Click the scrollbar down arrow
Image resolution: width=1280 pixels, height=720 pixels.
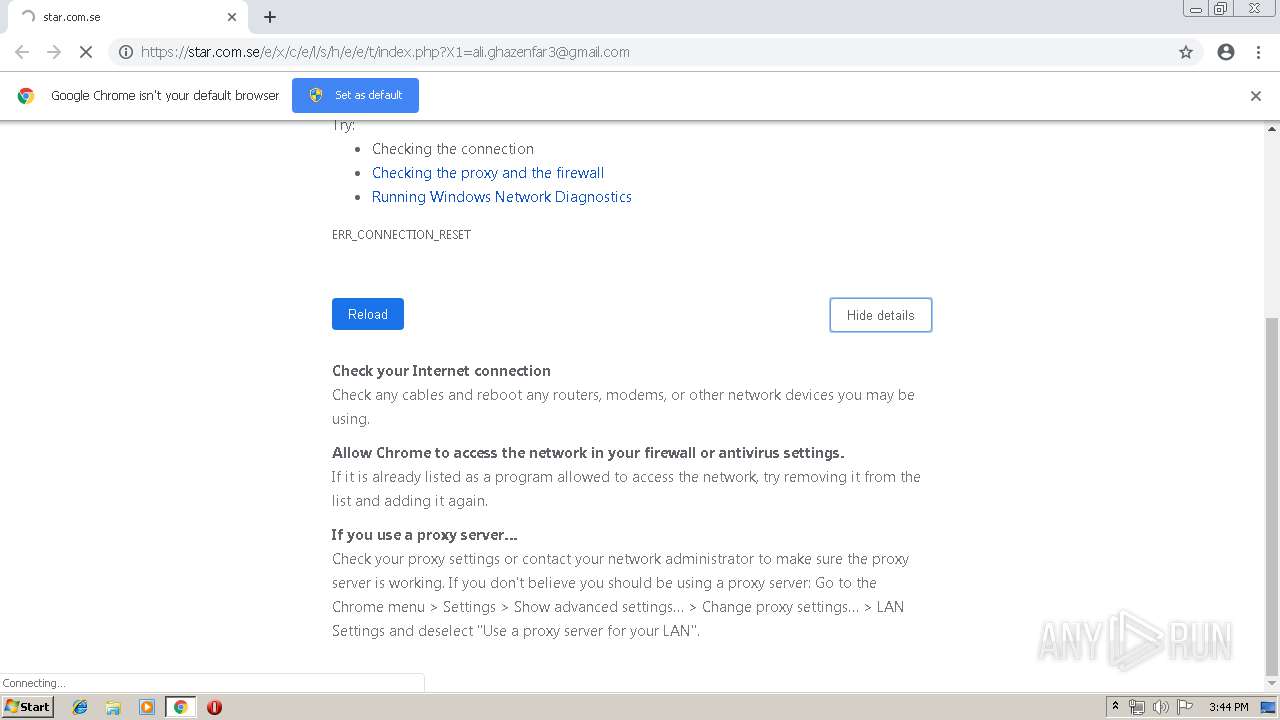point(1272,684)
